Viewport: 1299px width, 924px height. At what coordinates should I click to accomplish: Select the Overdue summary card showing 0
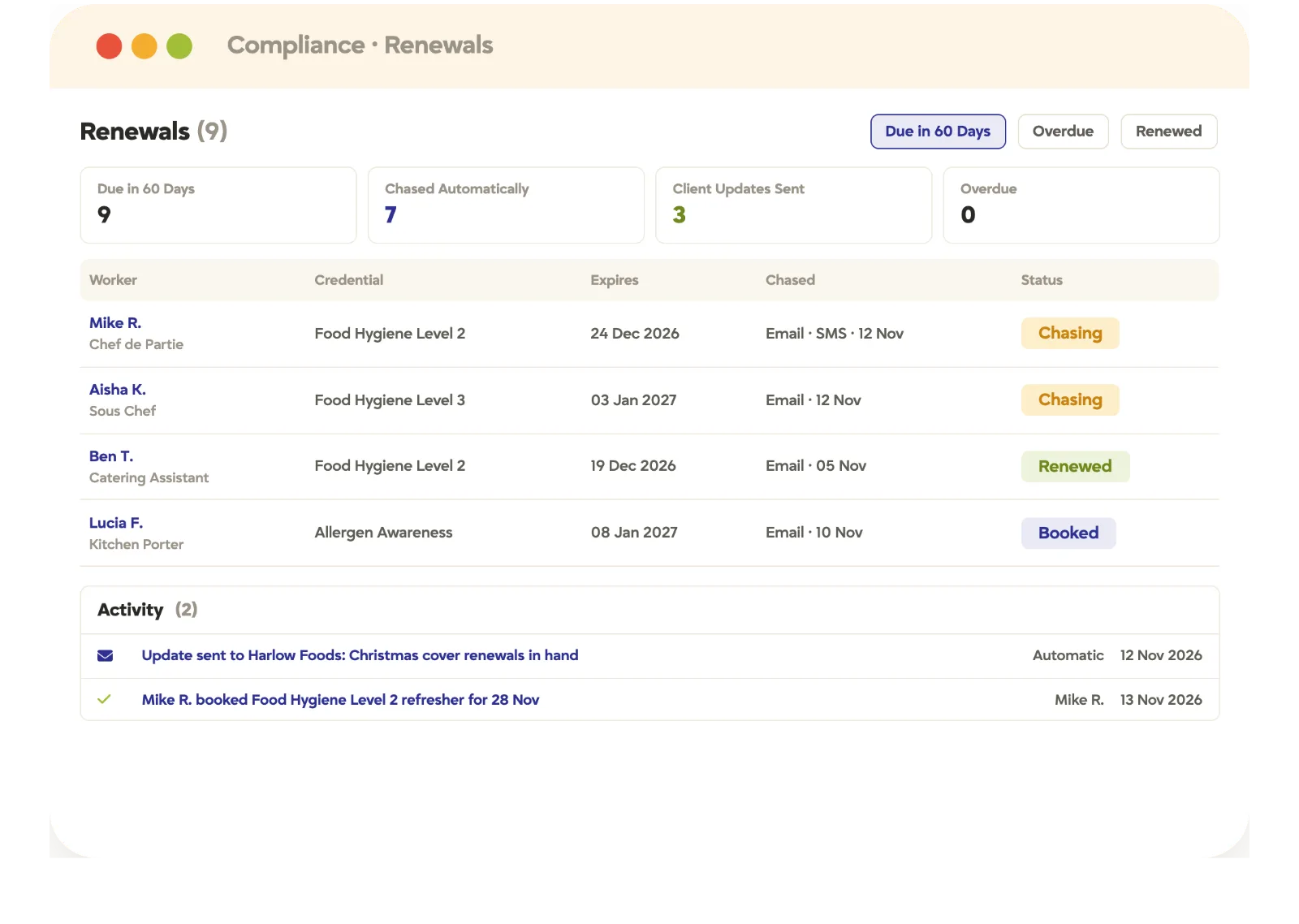(1081, 205)
